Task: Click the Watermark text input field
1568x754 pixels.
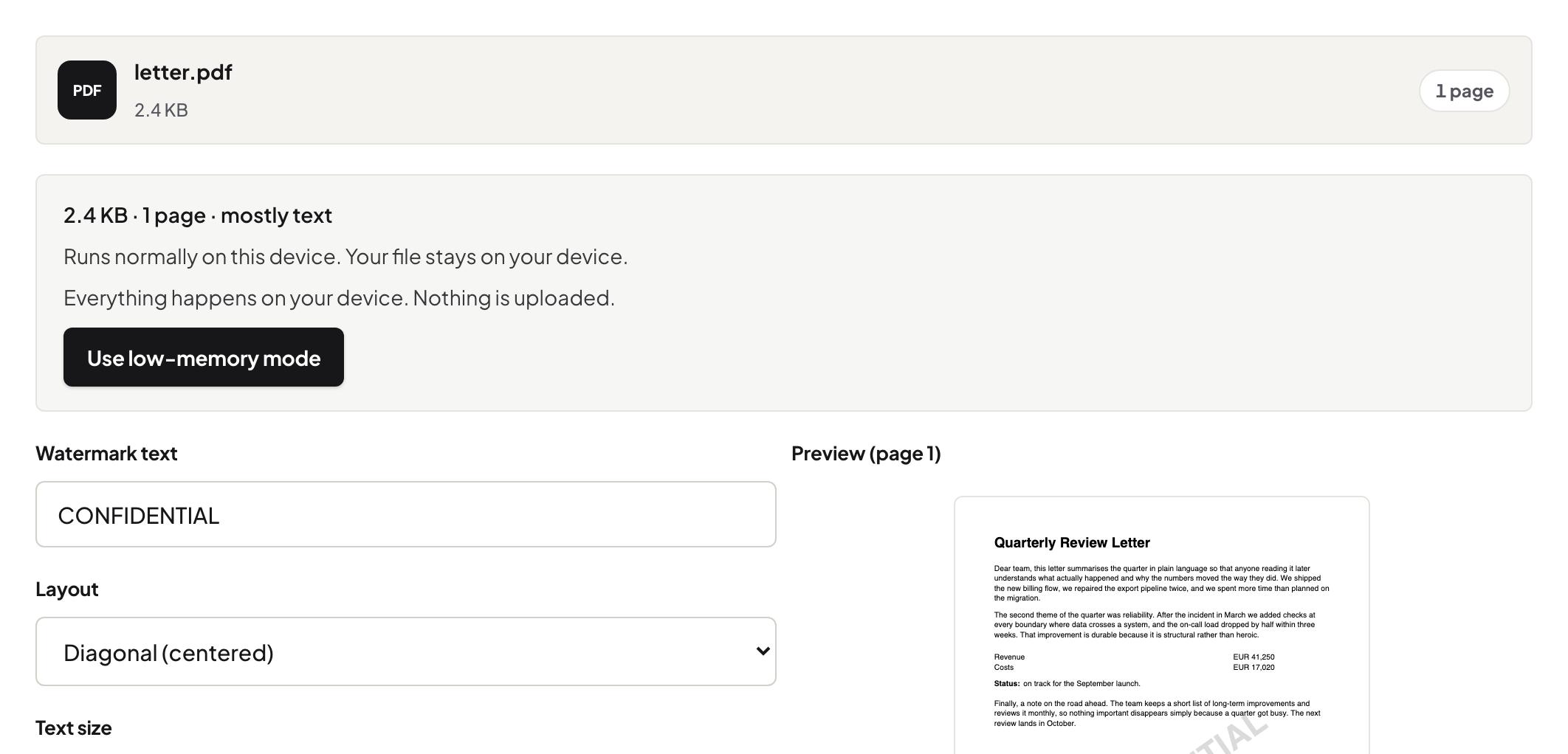Action: tap(406, 514)
